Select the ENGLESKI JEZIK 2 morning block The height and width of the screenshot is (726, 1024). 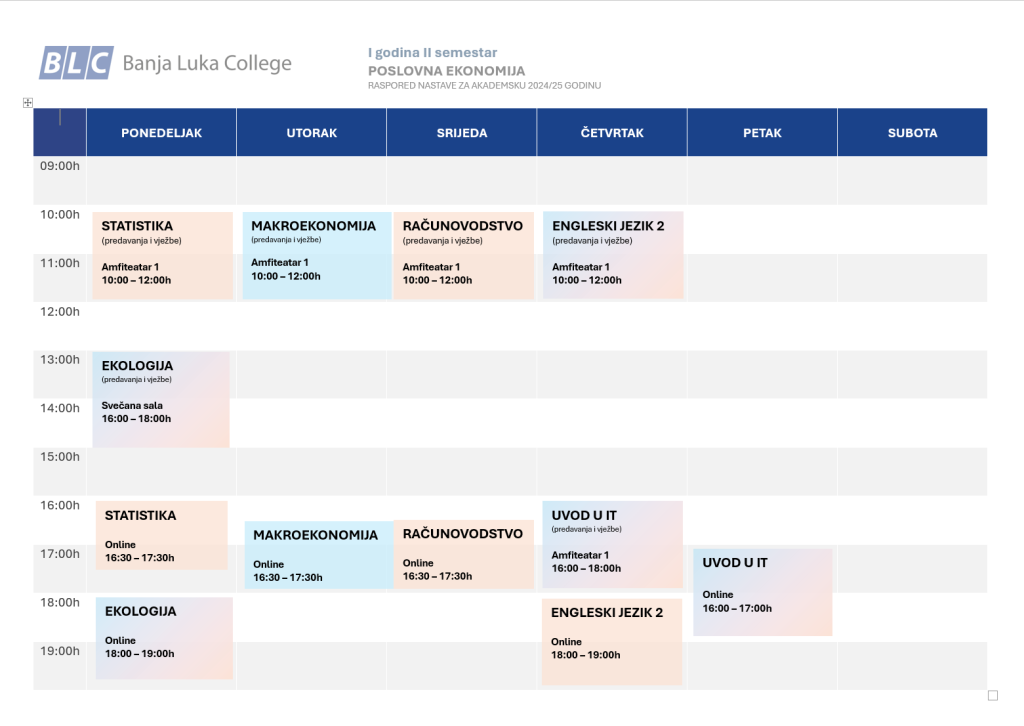[x=613, y=255]
